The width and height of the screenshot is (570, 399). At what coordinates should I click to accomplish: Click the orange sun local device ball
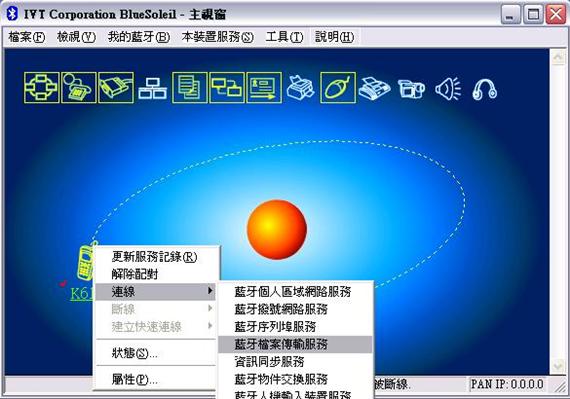pyautogui.click(x=277, y=230)
